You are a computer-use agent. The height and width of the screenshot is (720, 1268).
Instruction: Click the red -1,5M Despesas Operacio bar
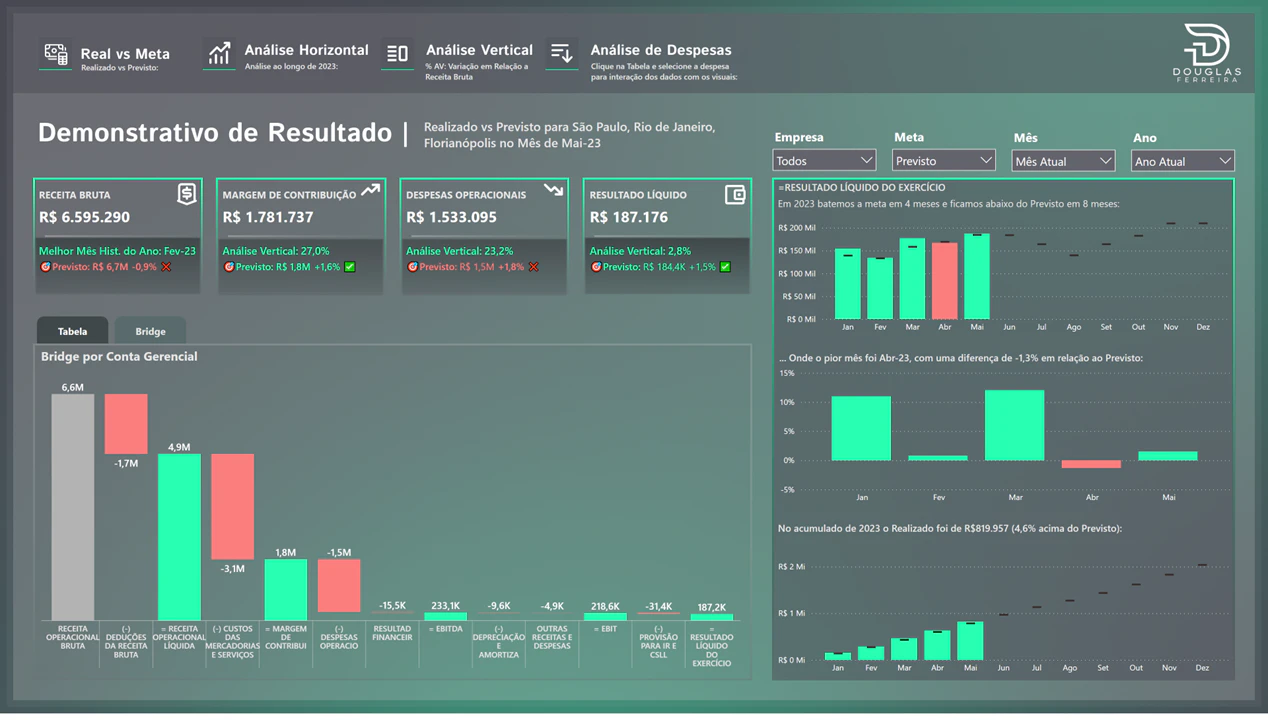click(339, 585)
